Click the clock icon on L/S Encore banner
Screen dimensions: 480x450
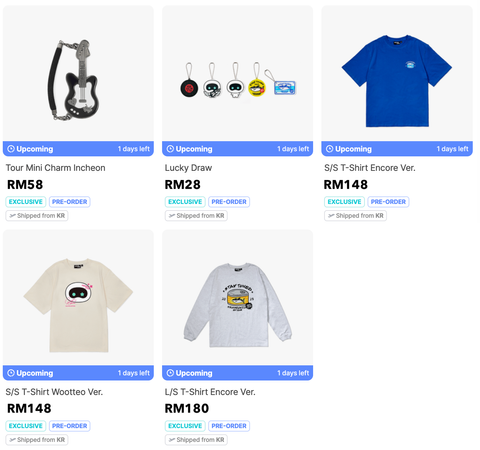[x=170, y=373]
